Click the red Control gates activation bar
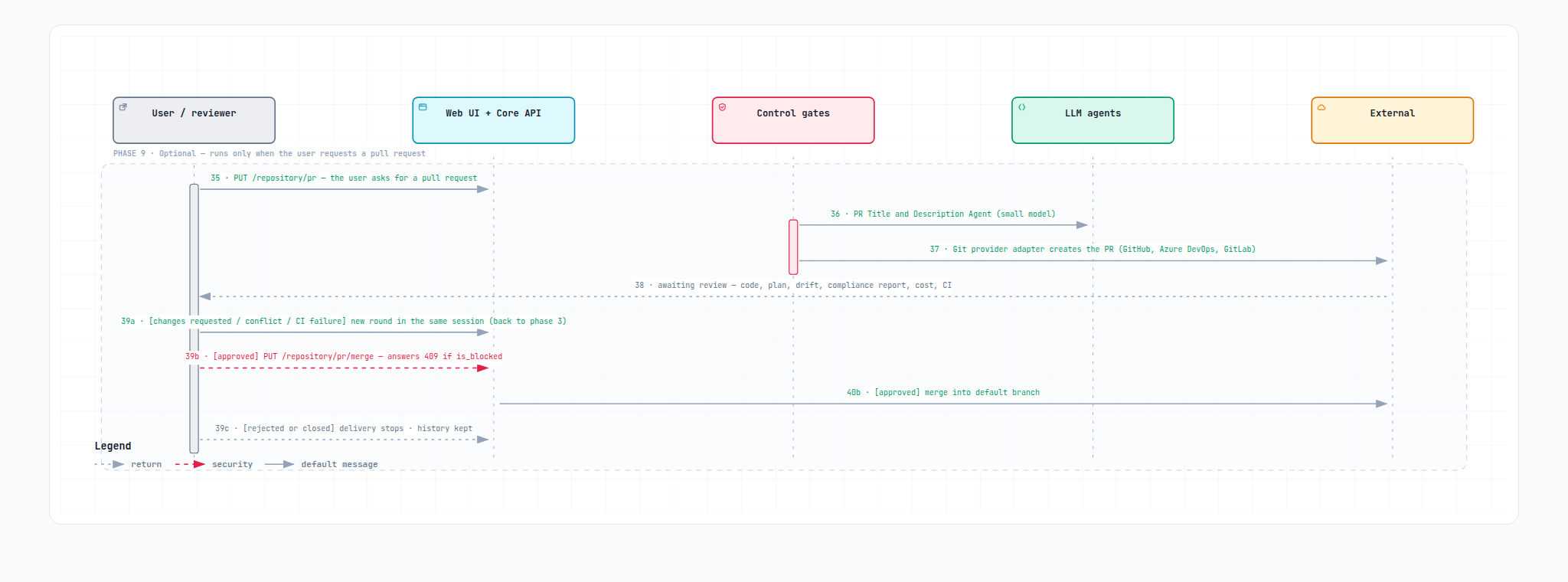The width and height of the screenshot is (1568, 582). 793,247
